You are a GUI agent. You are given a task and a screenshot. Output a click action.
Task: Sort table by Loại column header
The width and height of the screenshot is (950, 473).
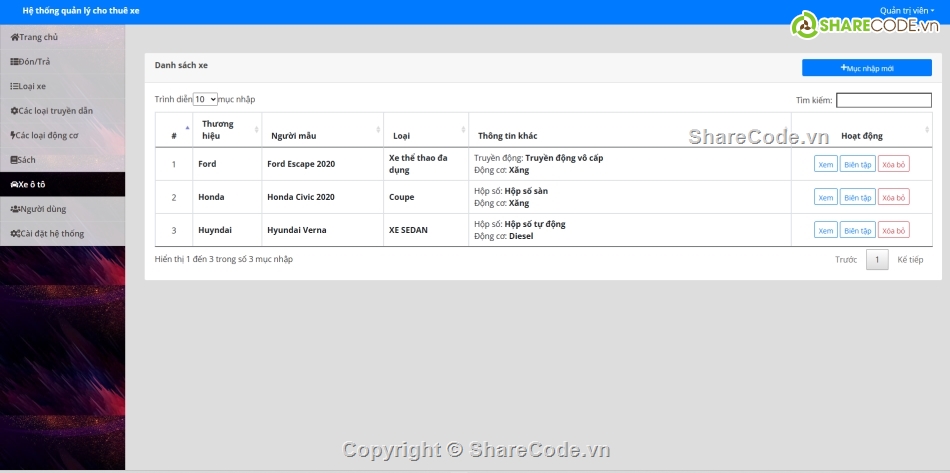[x=424, y=136]
